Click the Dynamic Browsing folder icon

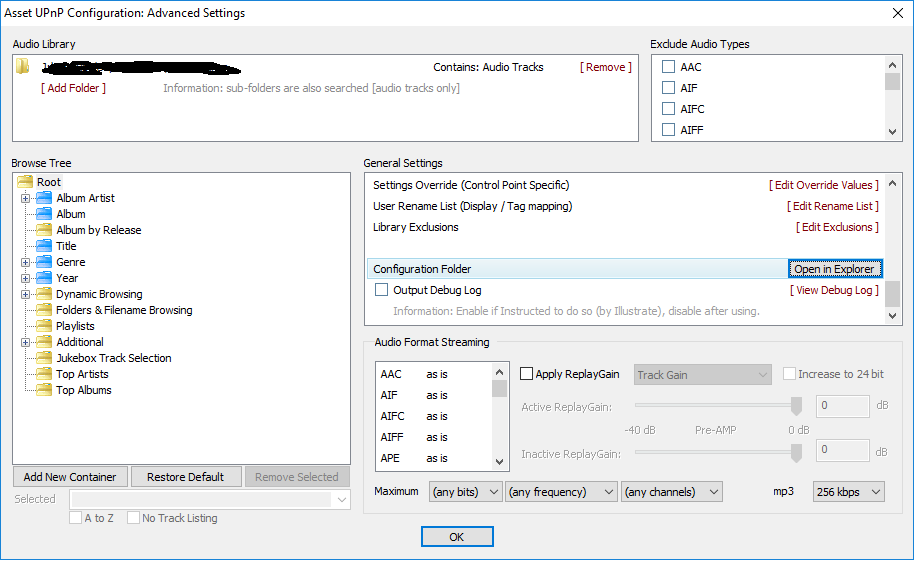tap(44, 294)
